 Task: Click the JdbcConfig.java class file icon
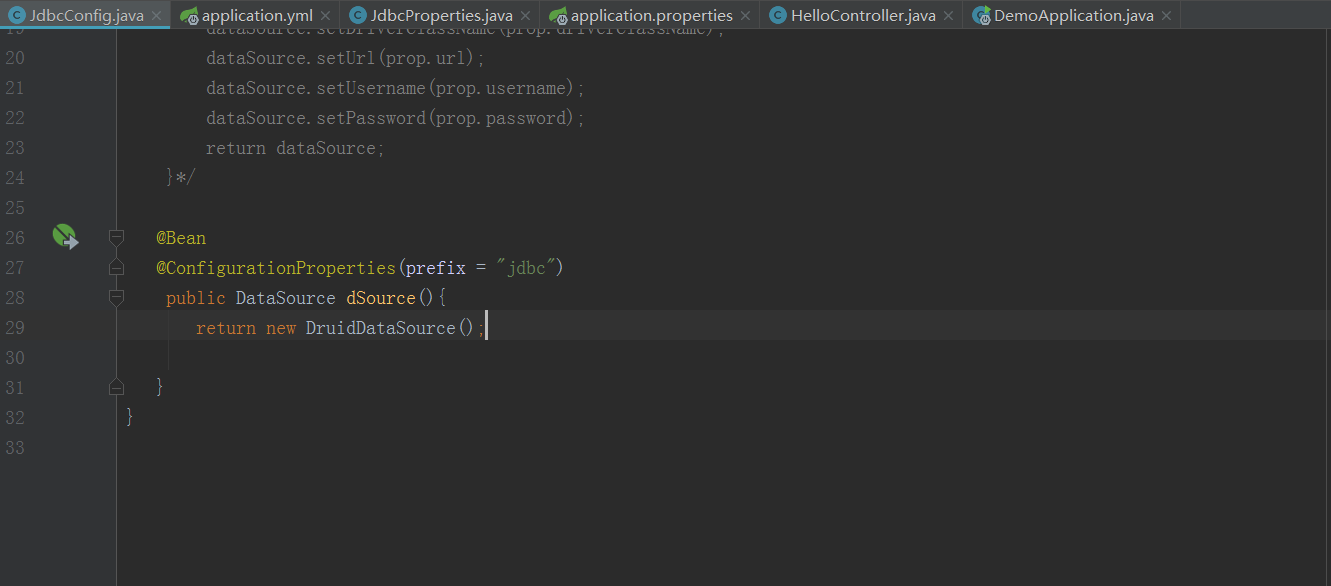pyautogui.click(x=17, y=15)
